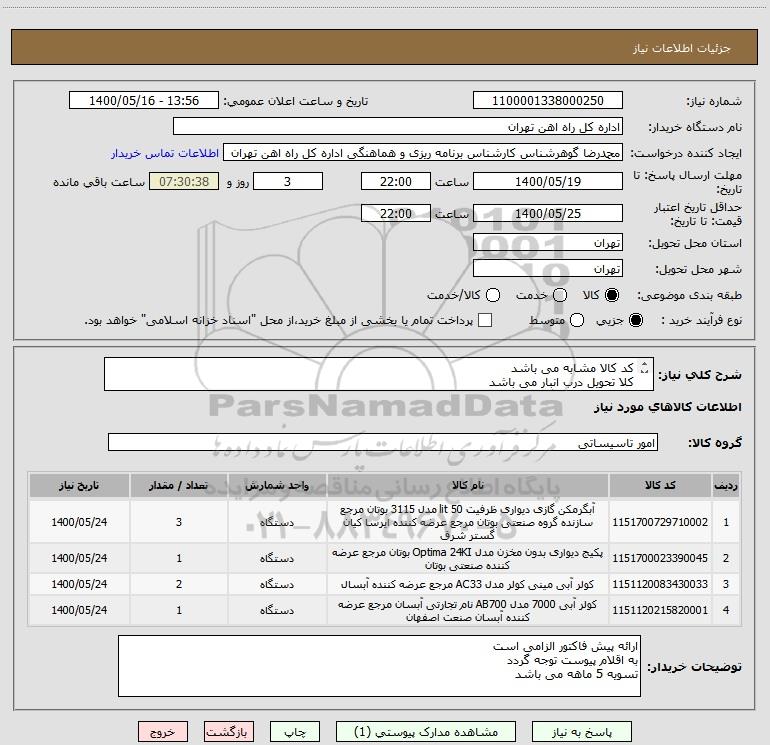Click the تاریخ نیاز column header
The image size is (770, 745).
click(79, 486)
